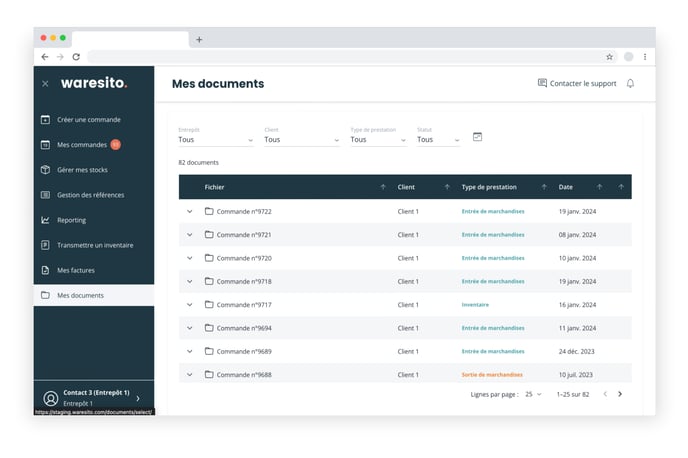Expand row Commande n°9720
The image size is (688, 458).
click(190, 258)
